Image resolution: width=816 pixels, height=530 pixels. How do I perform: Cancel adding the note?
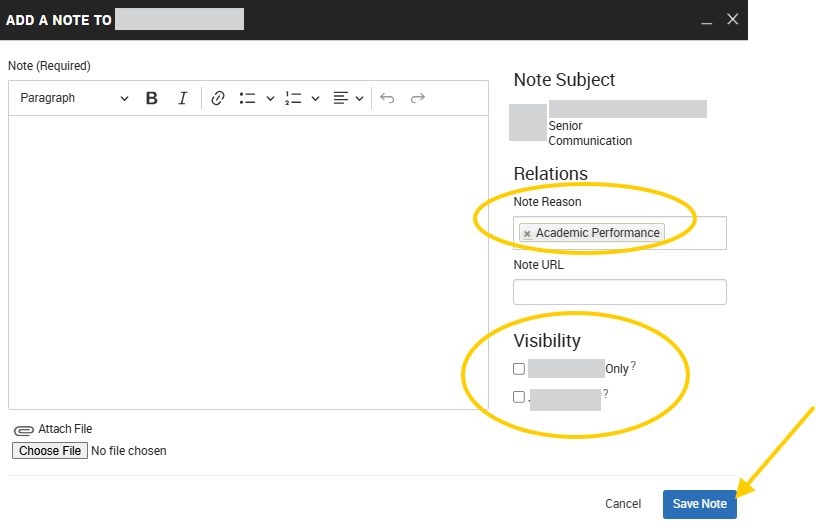[x=622, y=504]
